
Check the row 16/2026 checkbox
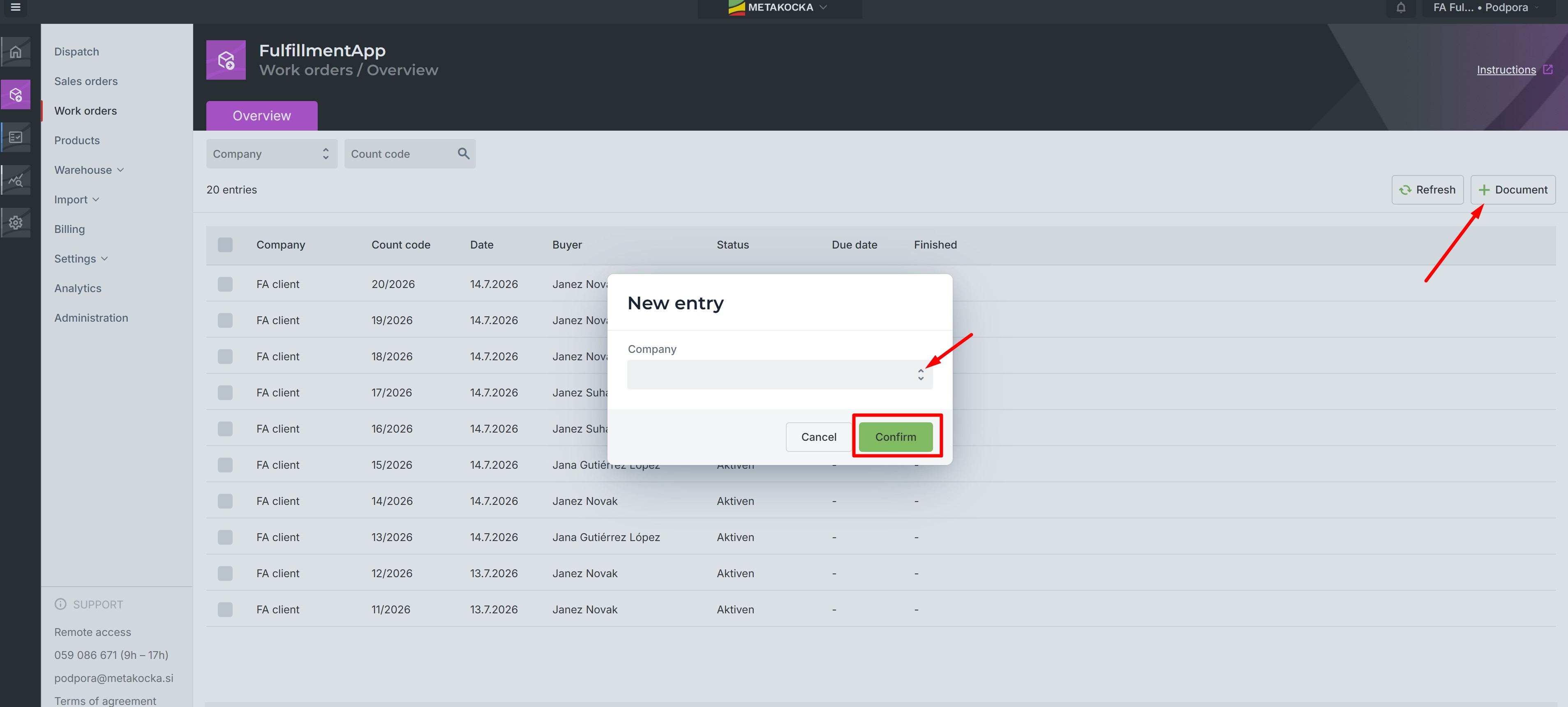coord(225,429)
